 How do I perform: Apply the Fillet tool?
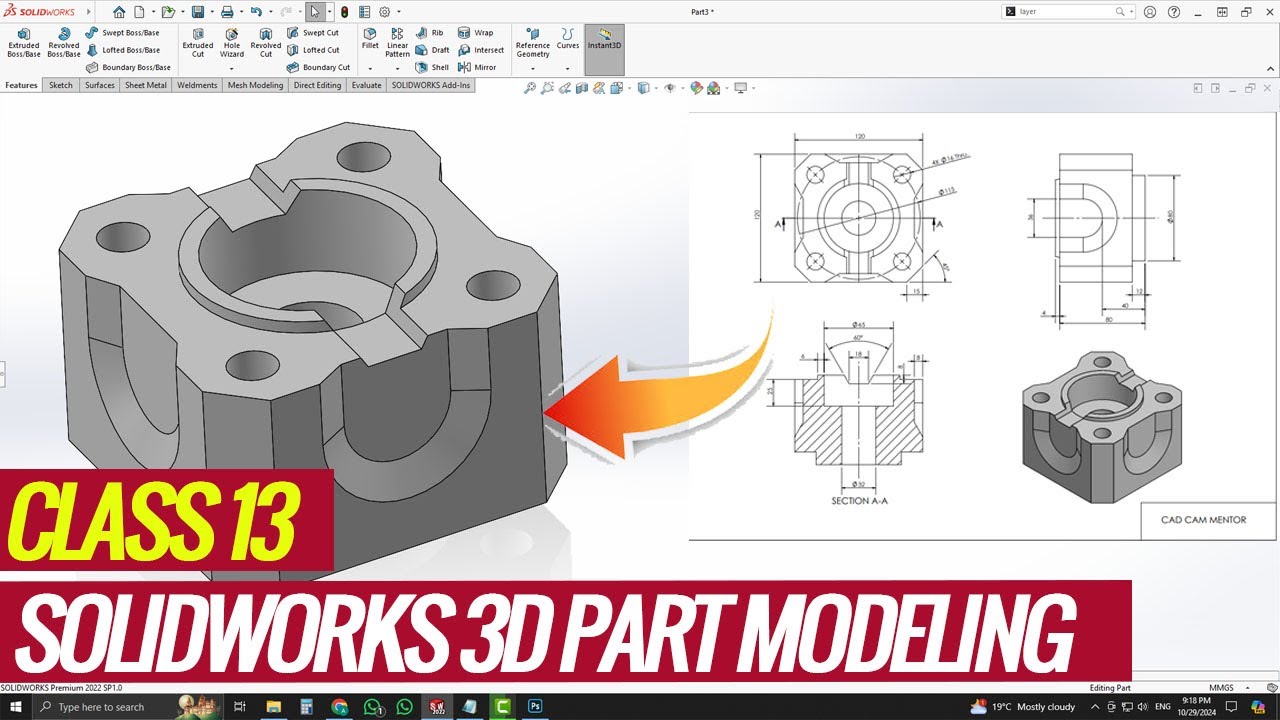[370, 38]
